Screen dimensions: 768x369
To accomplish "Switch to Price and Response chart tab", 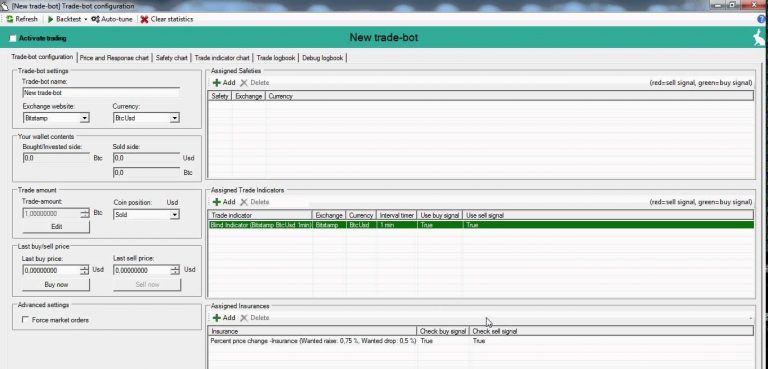I will pos(114,58).
